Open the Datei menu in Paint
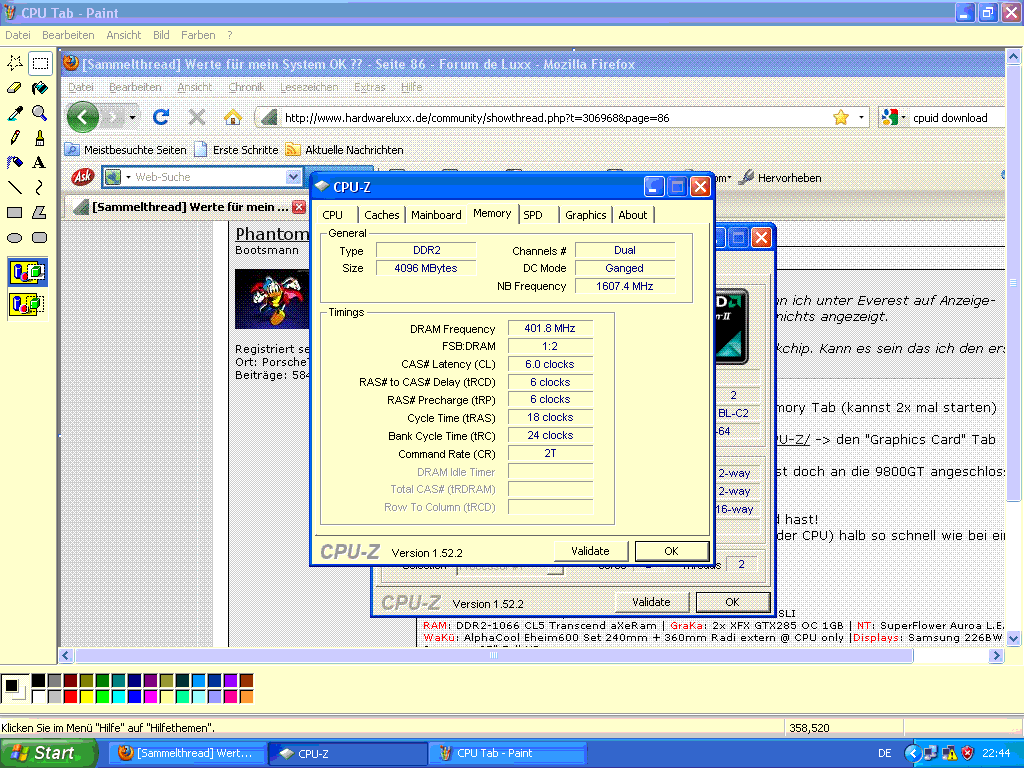Image resolution: width=1024 pixels, height=768 pixels. 18,35
